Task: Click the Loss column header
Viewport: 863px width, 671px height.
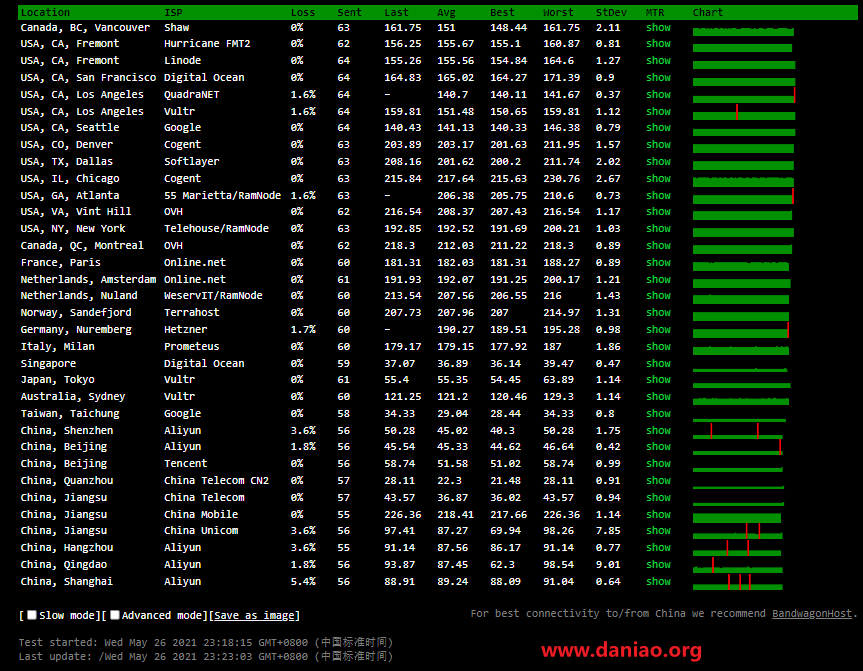Action: pyautogui.click(x=303, y=12)
